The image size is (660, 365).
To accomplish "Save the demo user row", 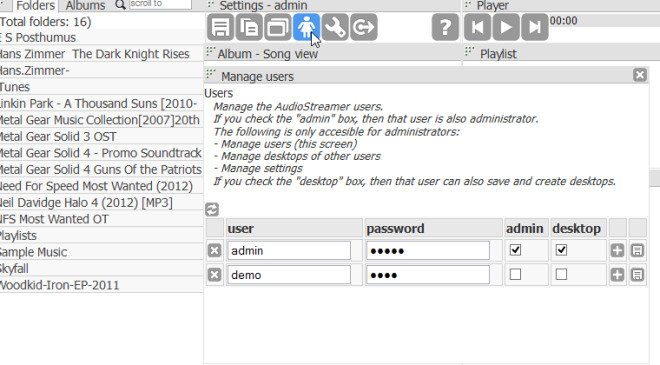I will [637, 275].
